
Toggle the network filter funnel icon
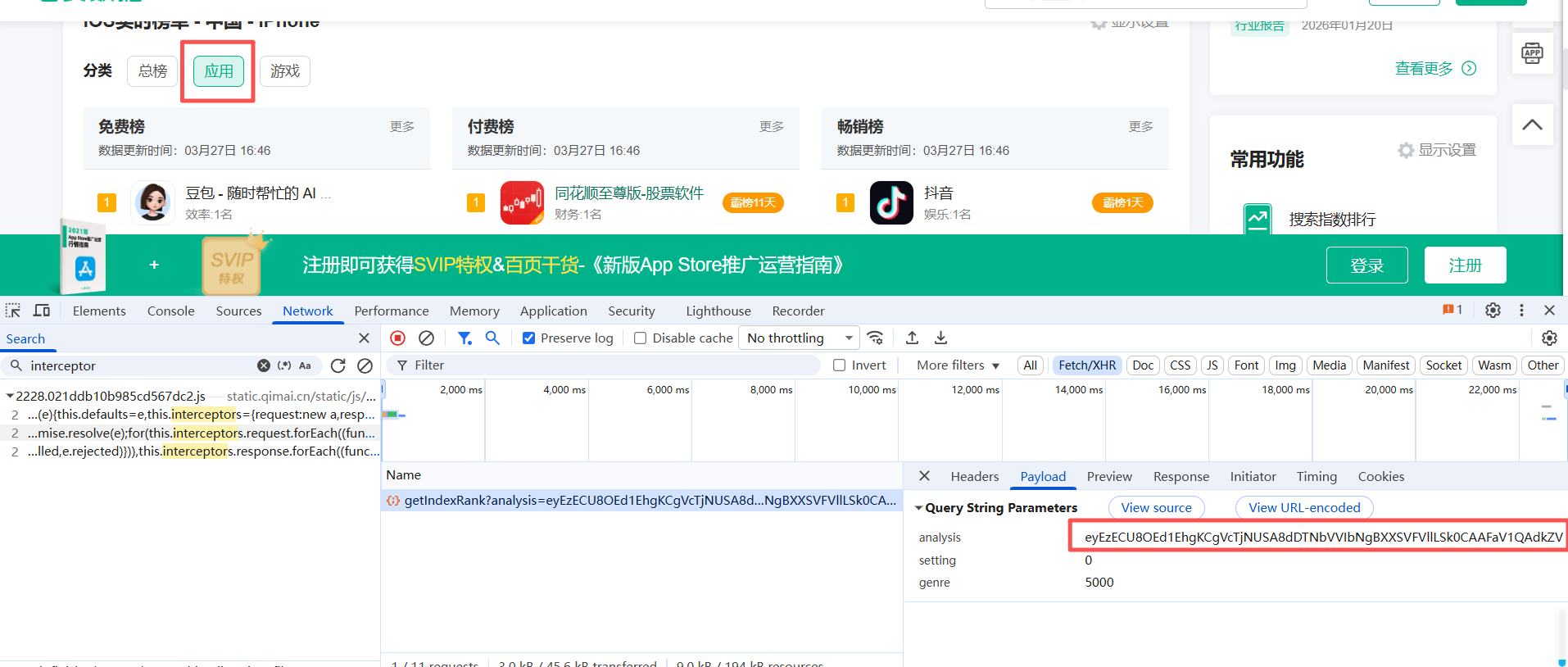tap(465, 338)
